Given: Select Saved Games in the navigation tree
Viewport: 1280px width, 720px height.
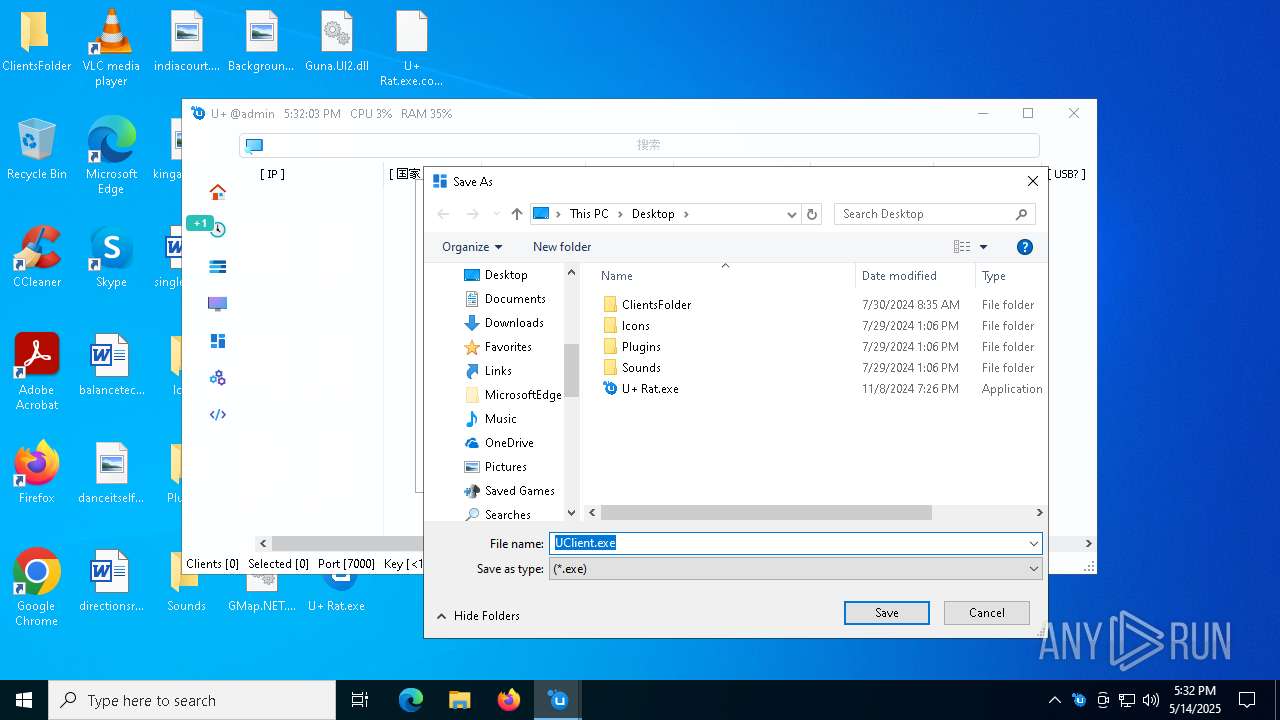Looking at the screenshot, I should click(520, 491).
